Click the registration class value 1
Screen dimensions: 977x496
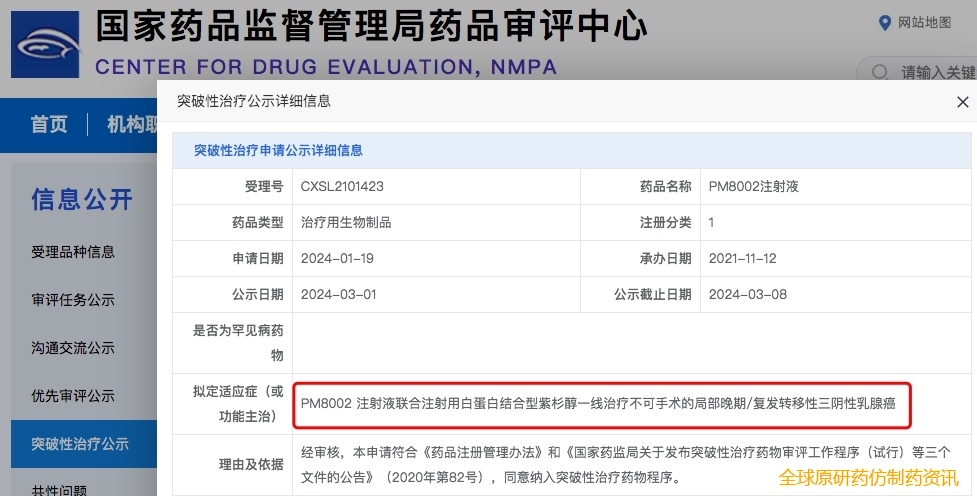[711, 222]
